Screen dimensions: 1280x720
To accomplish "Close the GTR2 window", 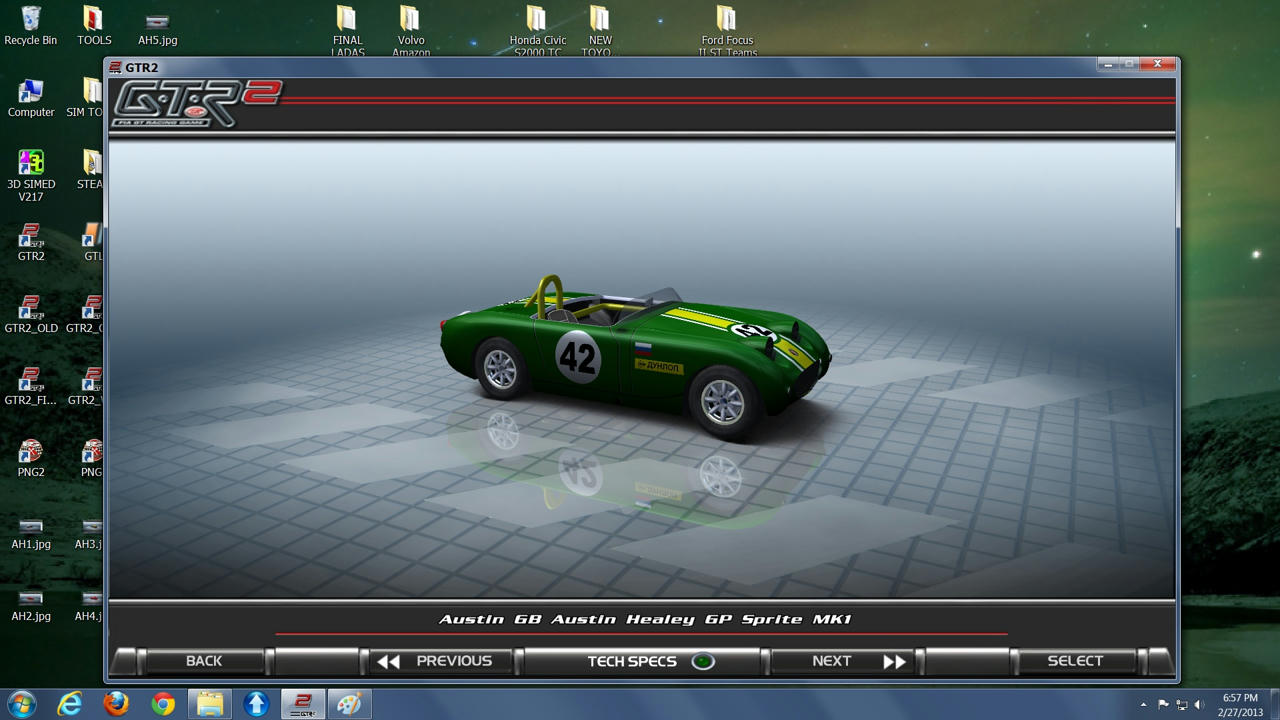I will [1157, 64].
